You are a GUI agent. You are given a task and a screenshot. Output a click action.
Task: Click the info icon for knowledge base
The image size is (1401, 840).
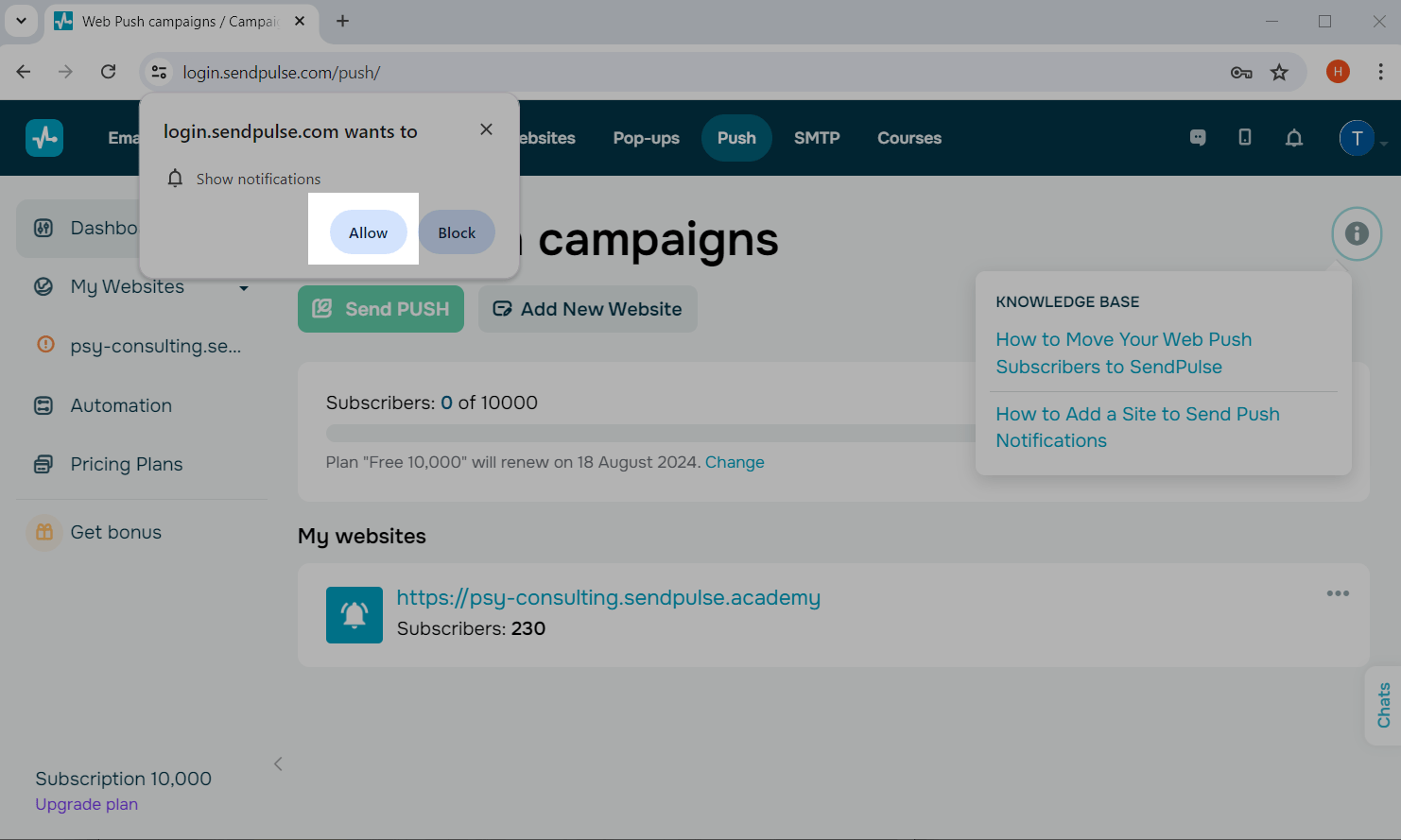(x=1357, y=233)
